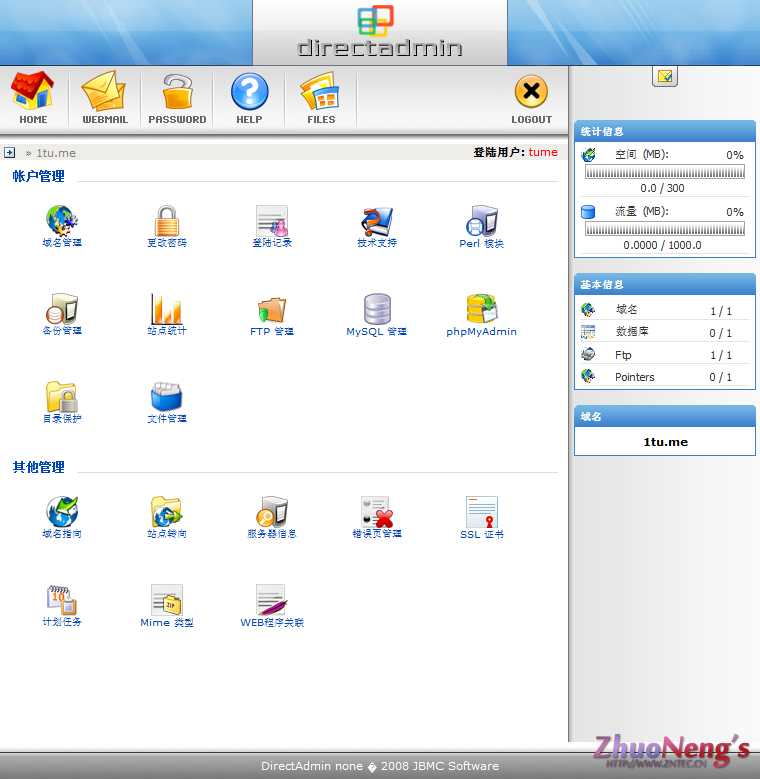Click the directadmin logo at top
This screenshot has width=760, height=779.
(x=380, y=32)
